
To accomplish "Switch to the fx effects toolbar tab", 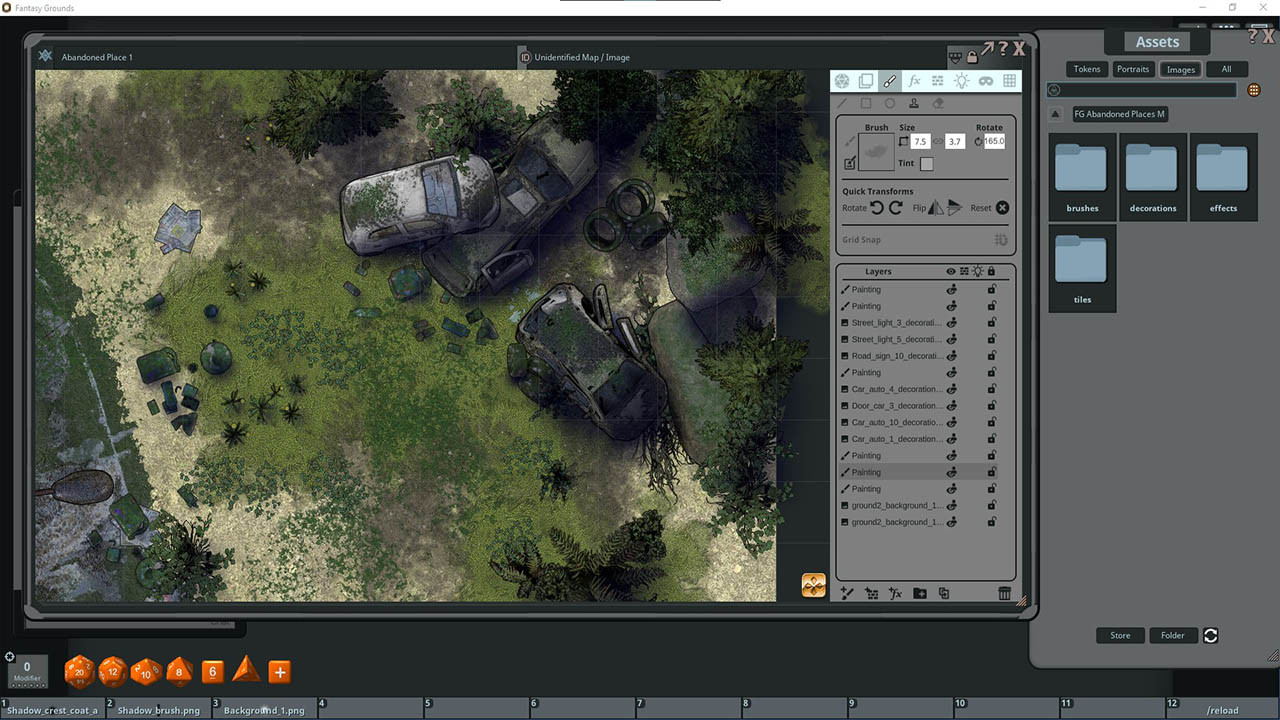I will click(914, 81).
